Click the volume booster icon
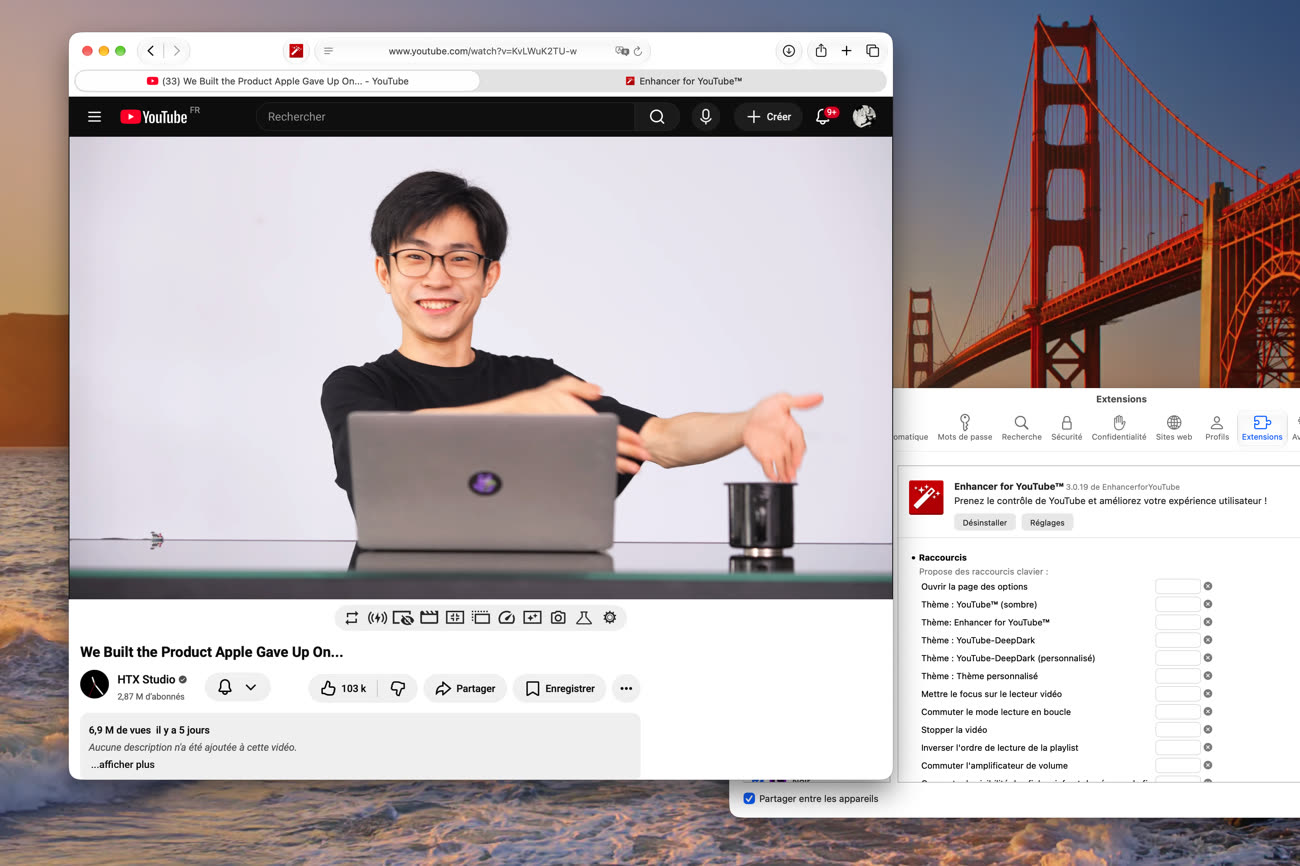The width and height of the screenshot is (1300, 866). click(377, 618)
